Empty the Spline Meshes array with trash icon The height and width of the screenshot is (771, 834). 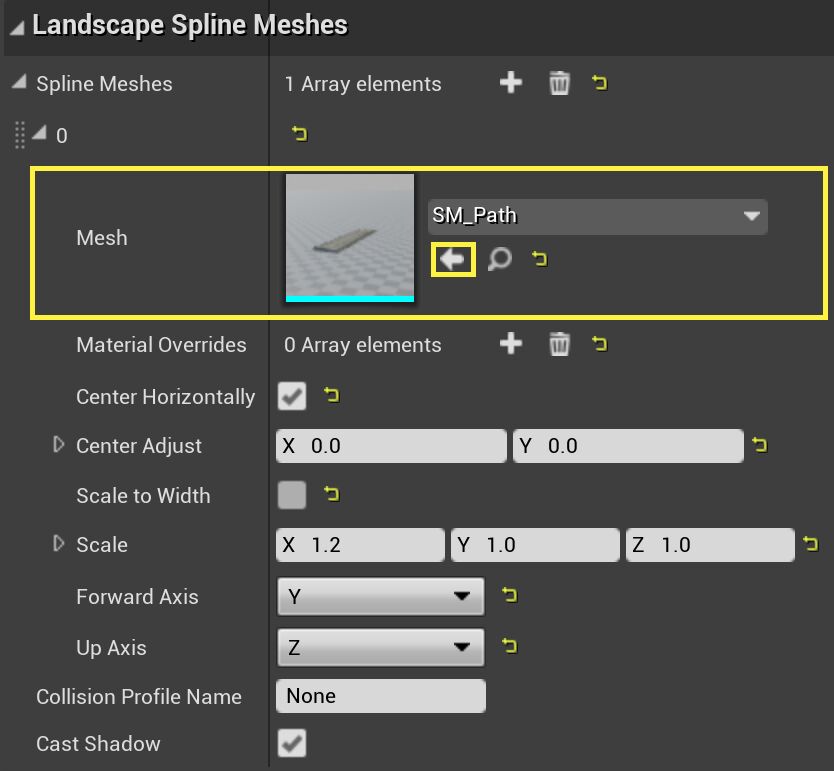tap(559, 84)
